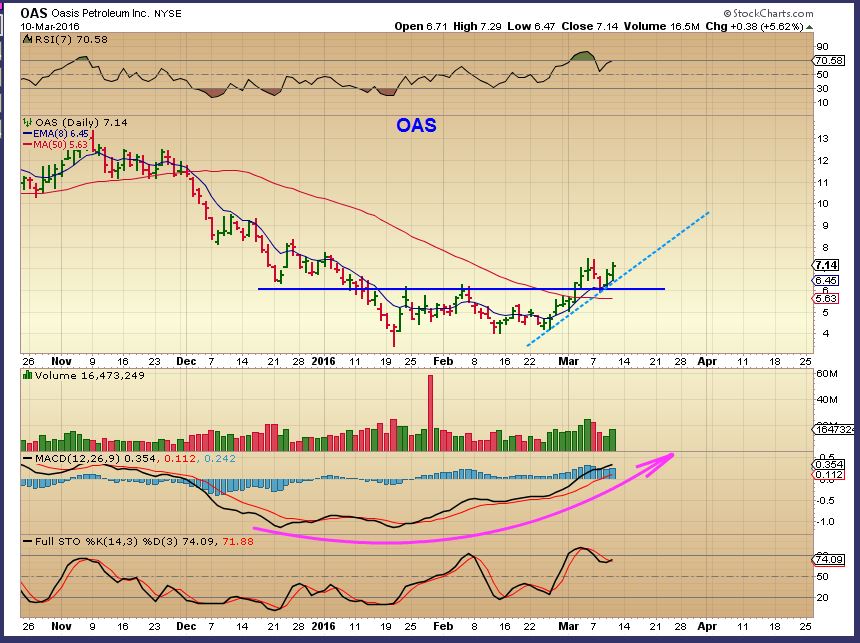Click the -1.0 label on the MACD axis
The image size is (860, 643).
pyautogui.click(x=826, y=522)
